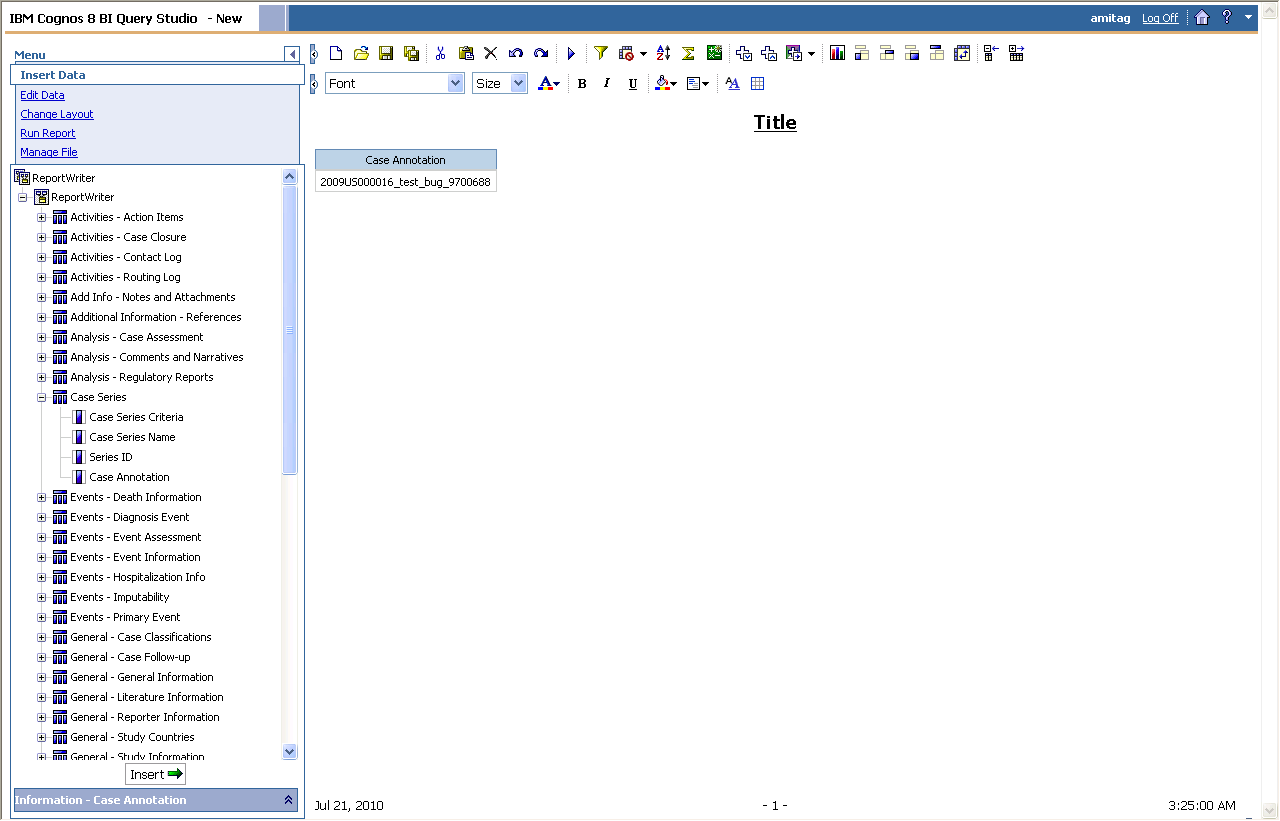The image size is (1280, 821).
Task: Open the Manage File menu
Action: tap(49, 152)
